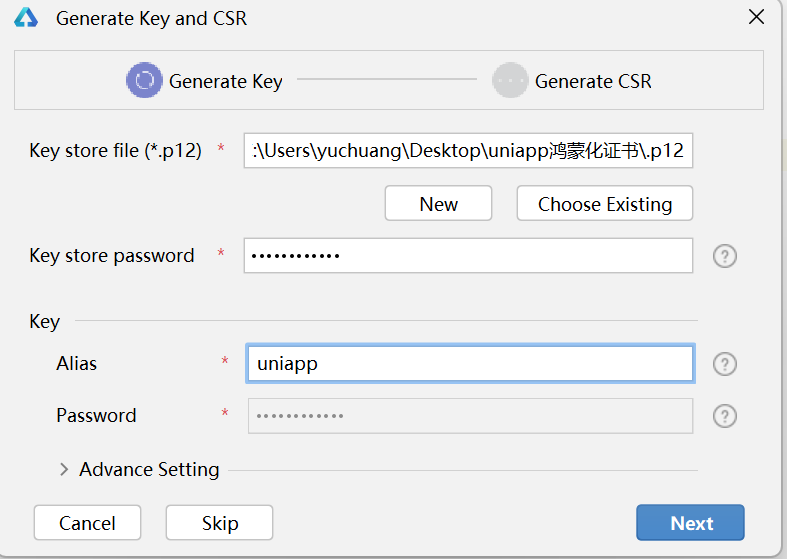This screenshot has width=787, height=559.
Task: Click the disabled key Password field
Action: [x=470, y=416]
